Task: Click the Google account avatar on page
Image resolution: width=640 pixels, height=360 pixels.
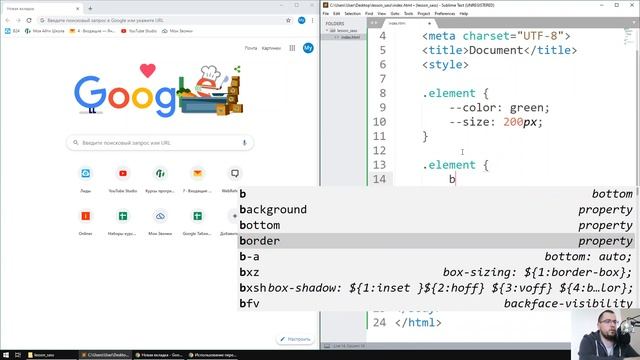Action: coord(308,48)
